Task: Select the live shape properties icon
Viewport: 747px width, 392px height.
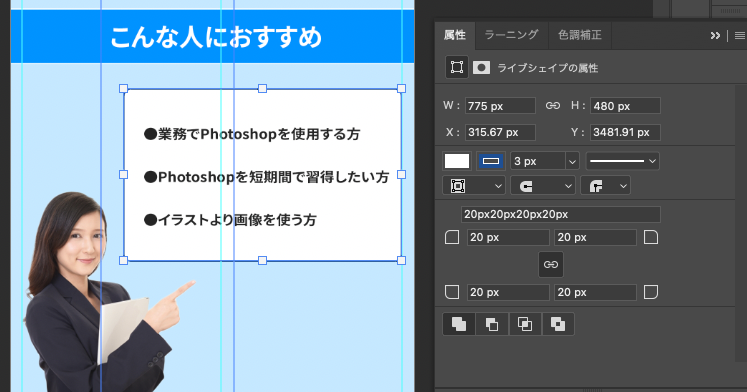Action: (457, 67)
